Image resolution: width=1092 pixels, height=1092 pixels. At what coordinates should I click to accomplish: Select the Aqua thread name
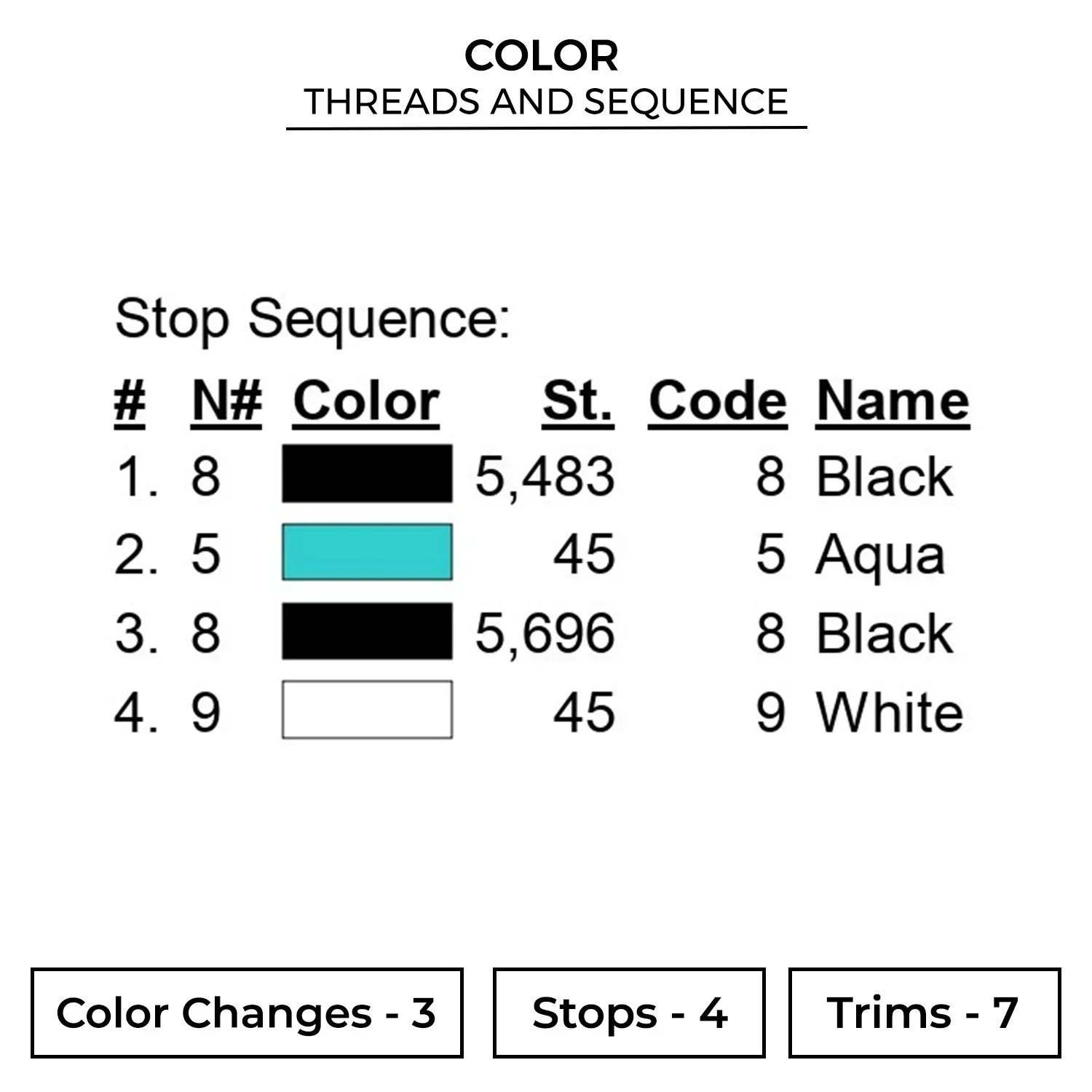tap(880, 555)
